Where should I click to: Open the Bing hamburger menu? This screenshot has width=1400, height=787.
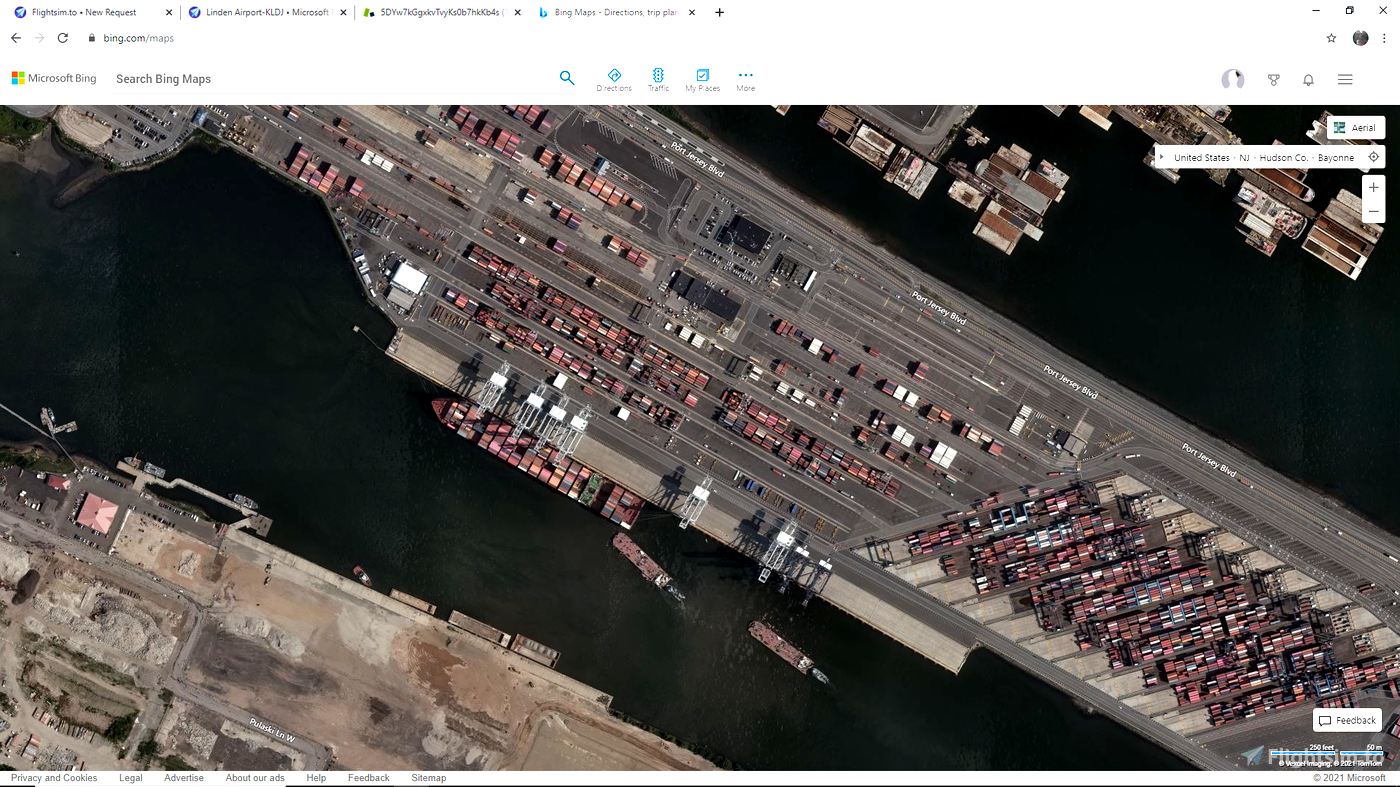pos(1345,78)
